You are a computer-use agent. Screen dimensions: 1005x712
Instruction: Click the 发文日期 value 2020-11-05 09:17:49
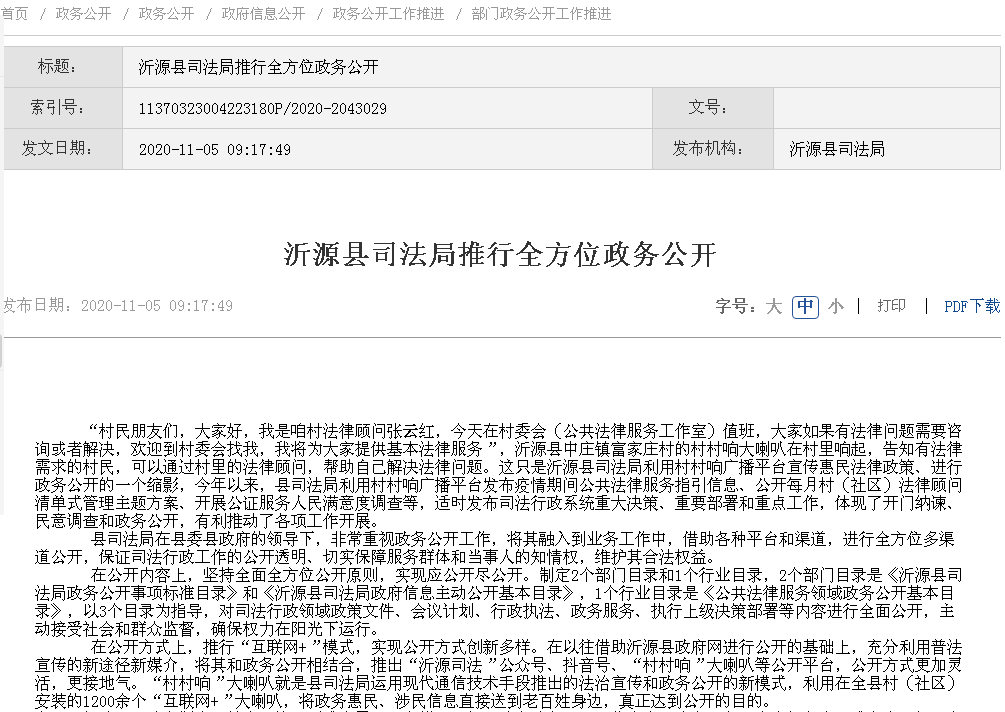click(214, 149)
